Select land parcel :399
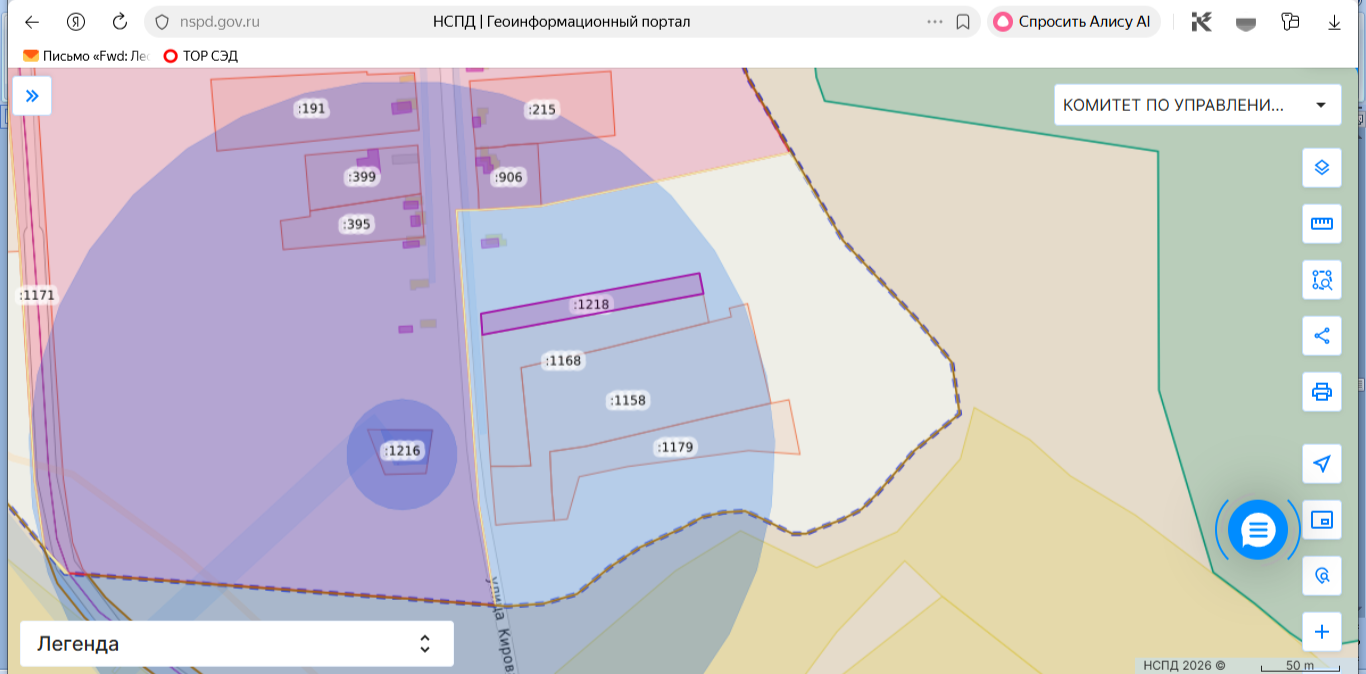 [361, 177]
